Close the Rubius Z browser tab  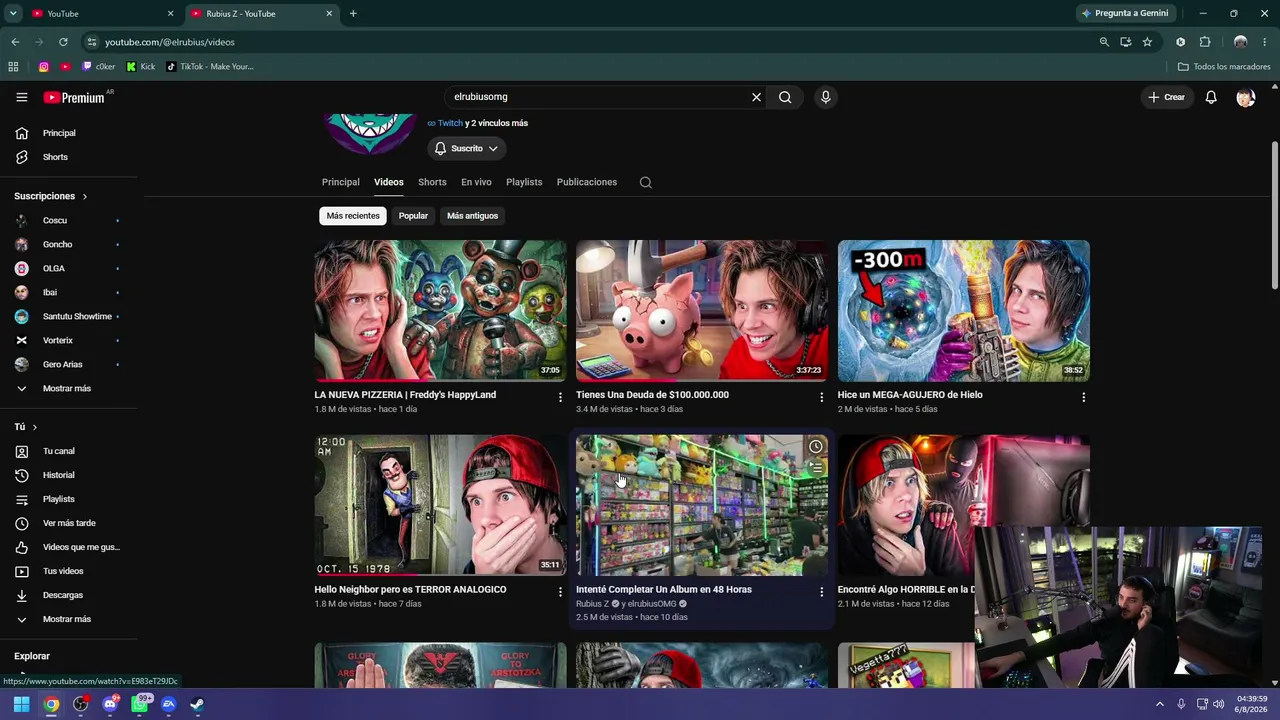[329, 13]
